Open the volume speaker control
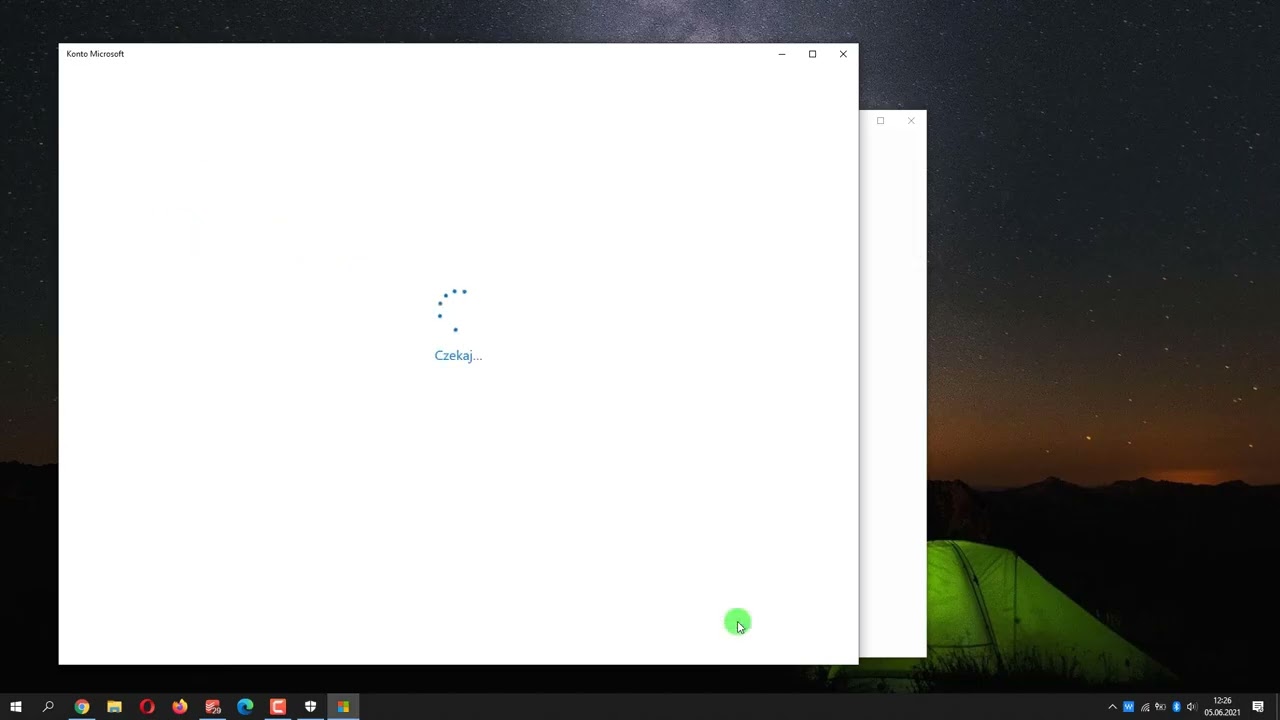The height and width of the screenshot is (720, 1280). [1191, 707]
